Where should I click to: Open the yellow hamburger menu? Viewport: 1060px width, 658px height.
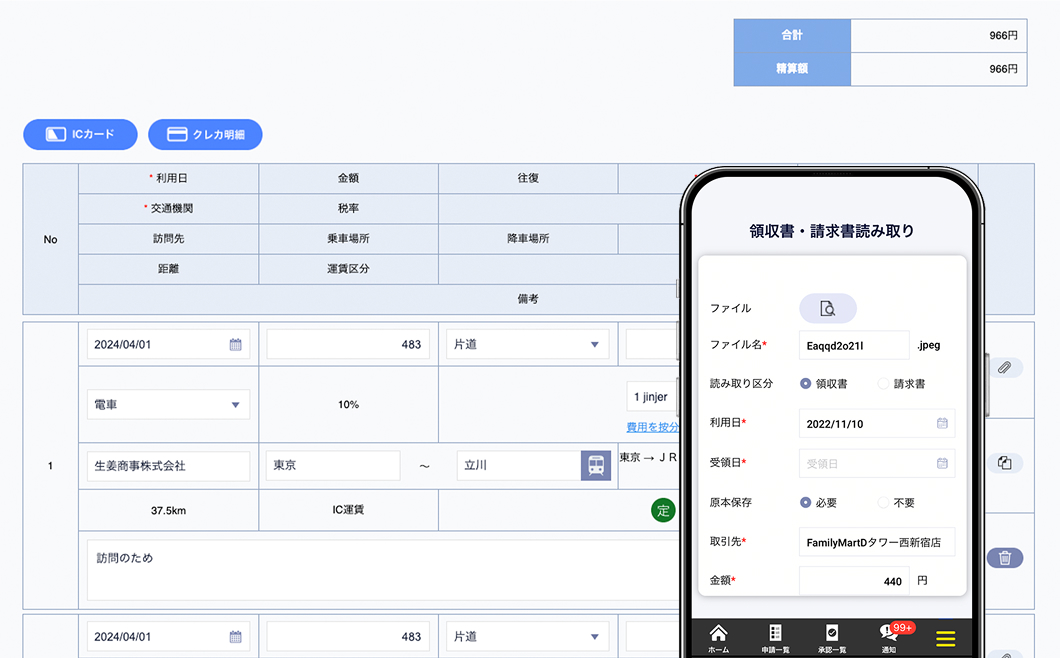coord(945,638)
